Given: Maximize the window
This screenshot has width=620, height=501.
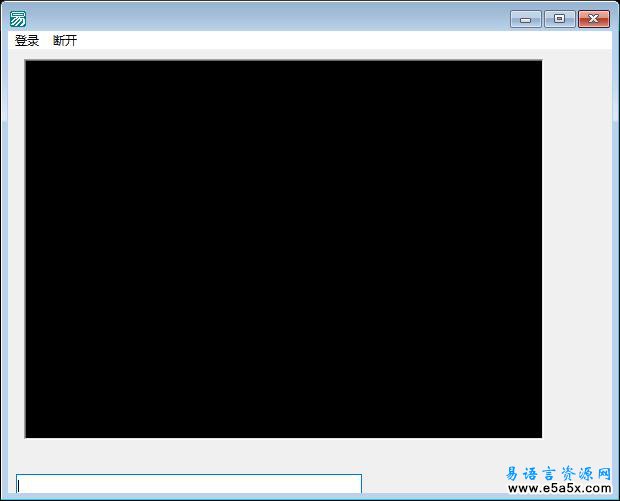Looking at the screenshot, I should tap(560, 19).
